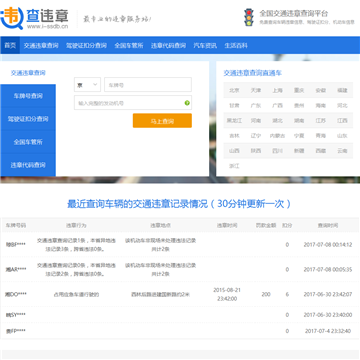
Task: Open the 首页 nav tab
Action: point(10,45)
